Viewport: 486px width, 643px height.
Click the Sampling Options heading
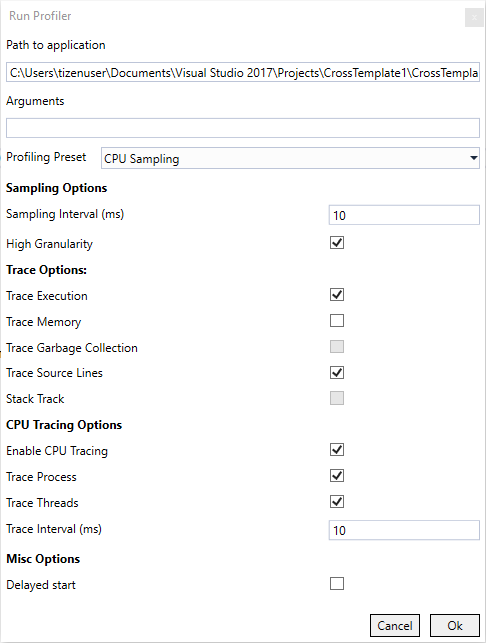[x=57, y=188]
